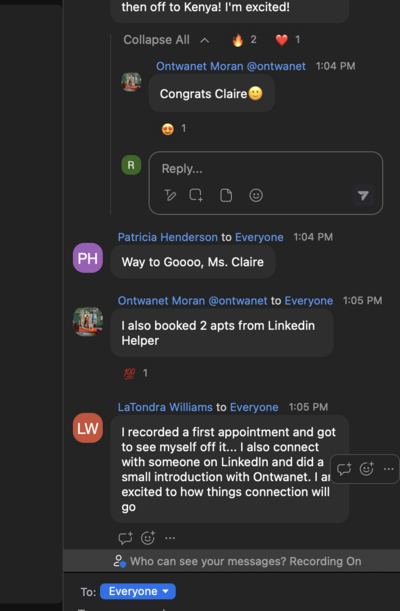The height and width of the screenshot is (611, 400).
Task: Toggle heart-eyes reaction under Congrats Claire
Action: (x=174, y=129)
